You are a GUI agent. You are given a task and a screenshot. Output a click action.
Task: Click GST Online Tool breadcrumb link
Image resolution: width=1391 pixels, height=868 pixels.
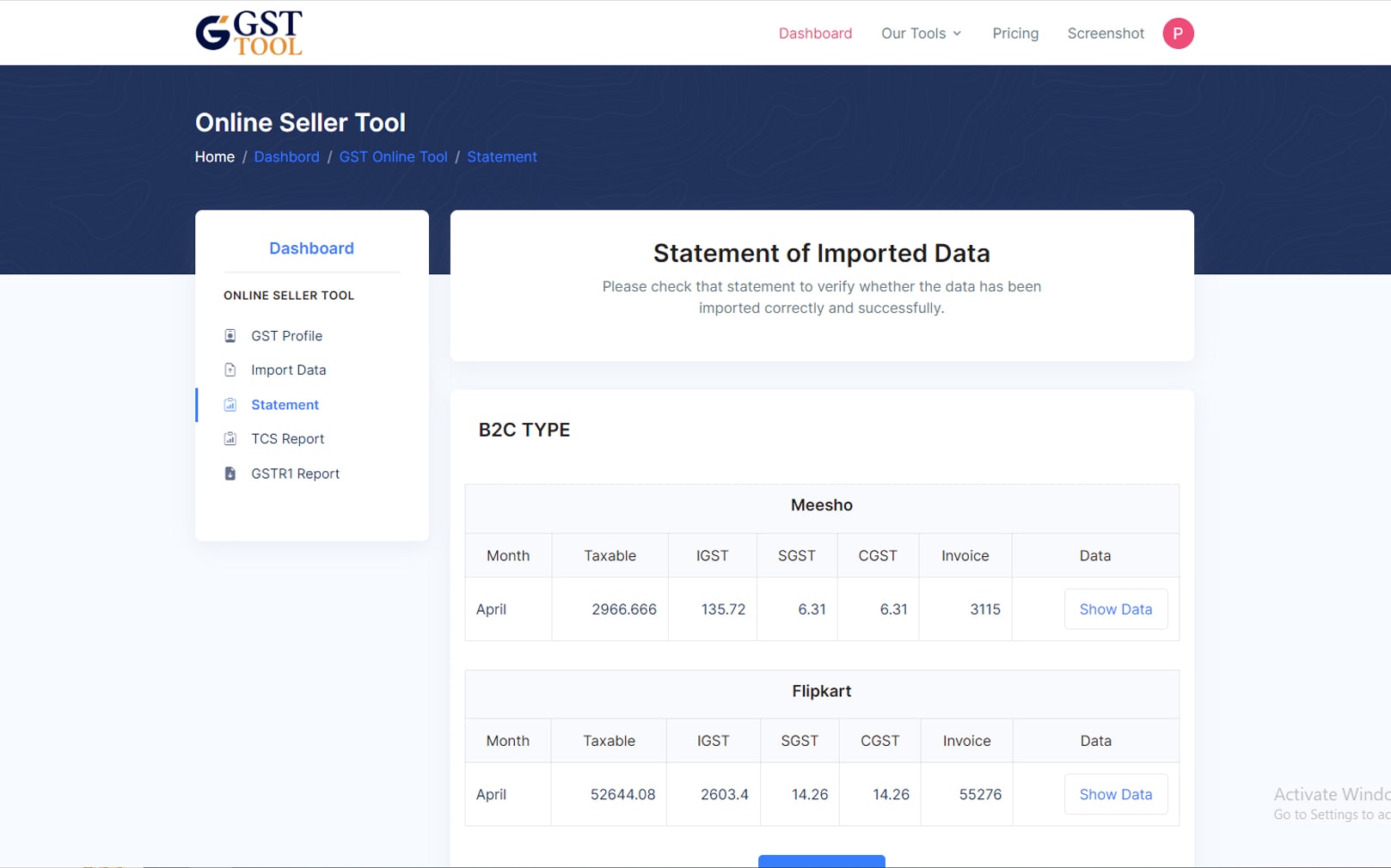pyautogui.click(x=393, y=156)
